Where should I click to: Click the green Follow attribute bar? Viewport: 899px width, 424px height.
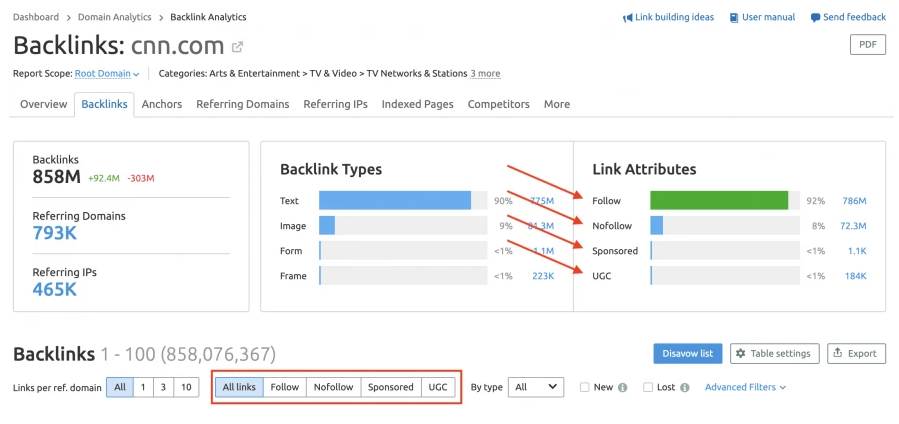click(719, 201)
